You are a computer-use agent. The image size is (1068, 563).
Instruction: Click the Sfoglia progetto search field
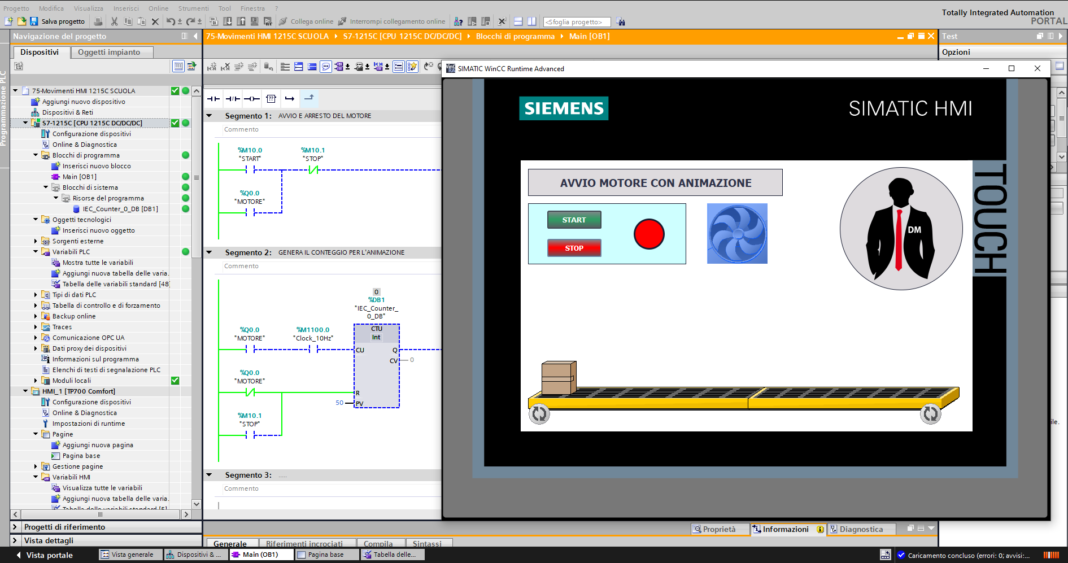[x=576, y=22]
